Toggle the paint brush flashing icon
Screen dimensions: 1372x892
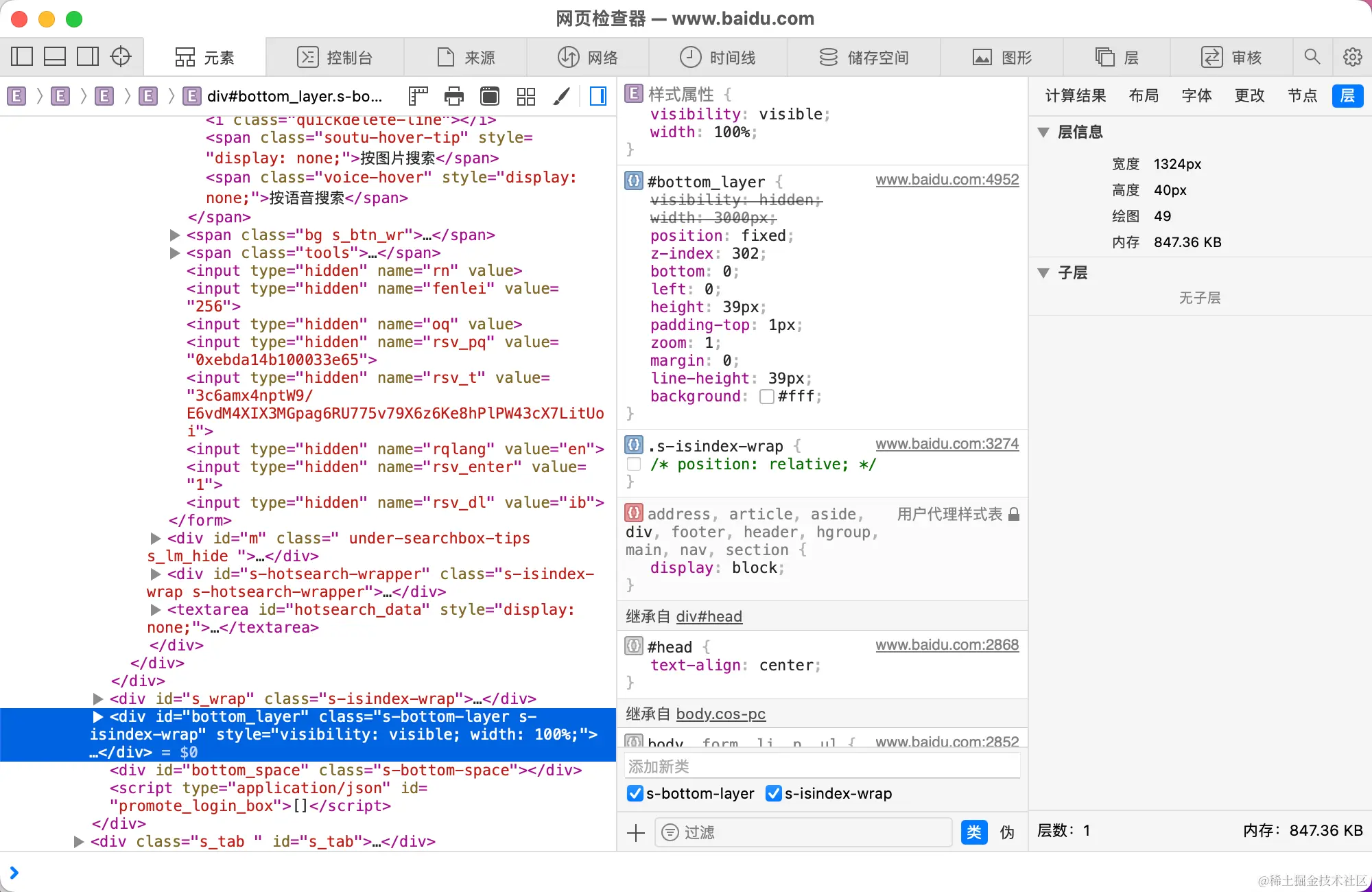click(561, 97)
